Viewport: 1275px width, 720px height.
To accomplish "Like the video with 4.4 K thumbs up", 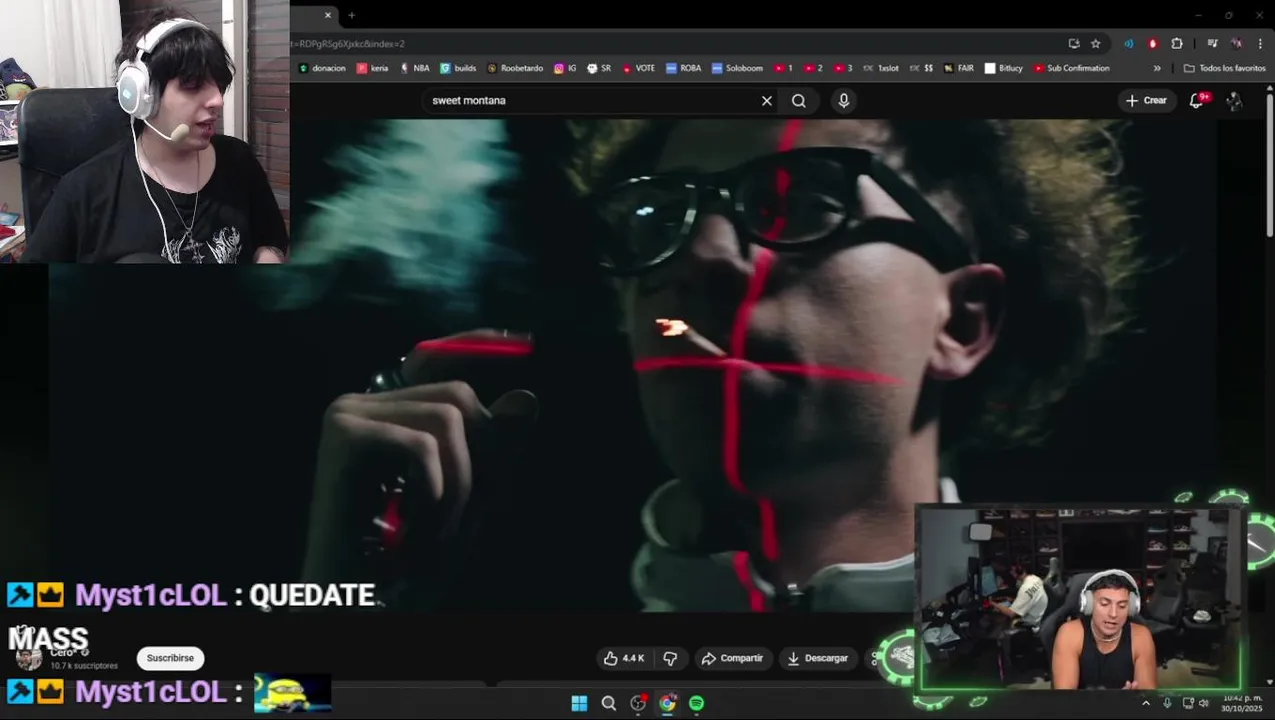I will point(624,658).
